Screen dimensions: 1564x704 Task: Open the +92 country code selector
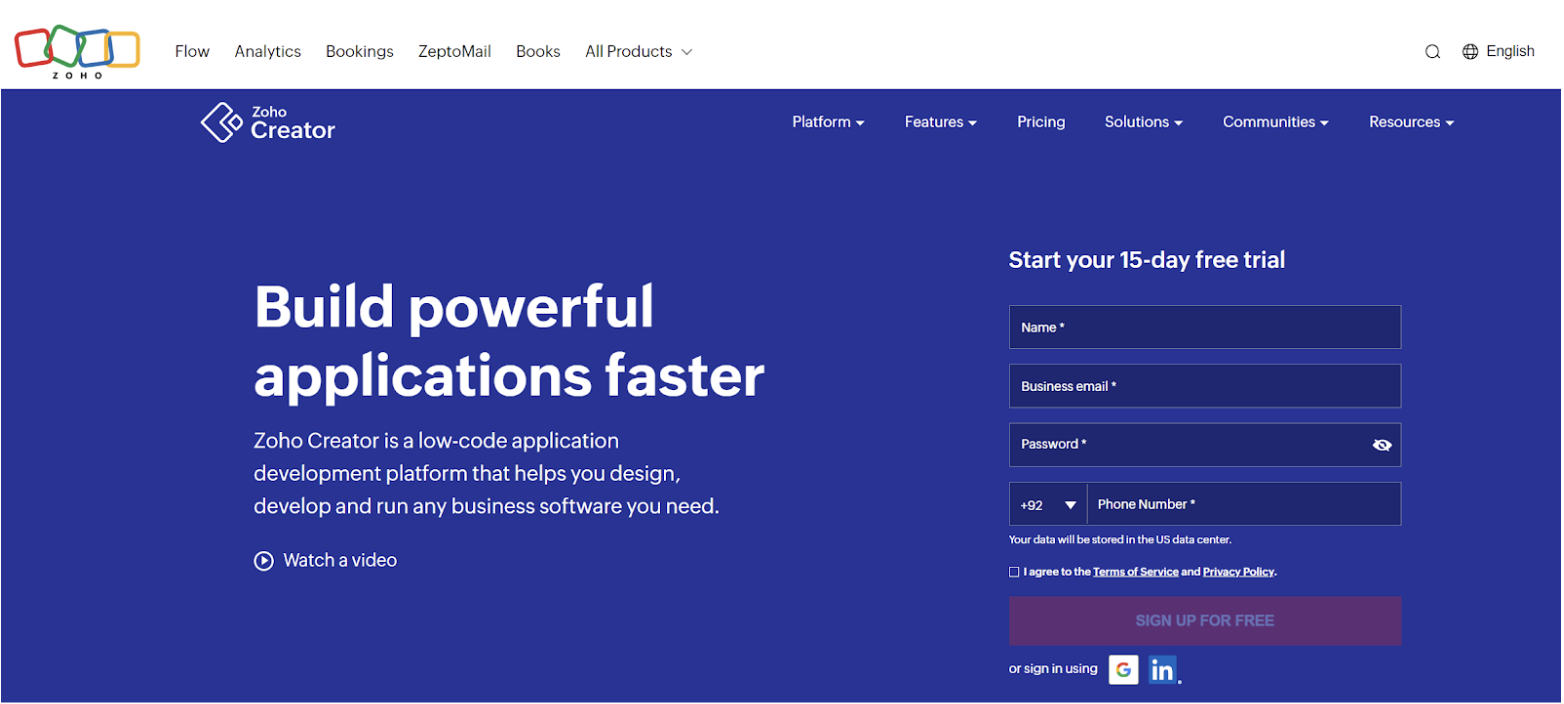click(1048, 504)
